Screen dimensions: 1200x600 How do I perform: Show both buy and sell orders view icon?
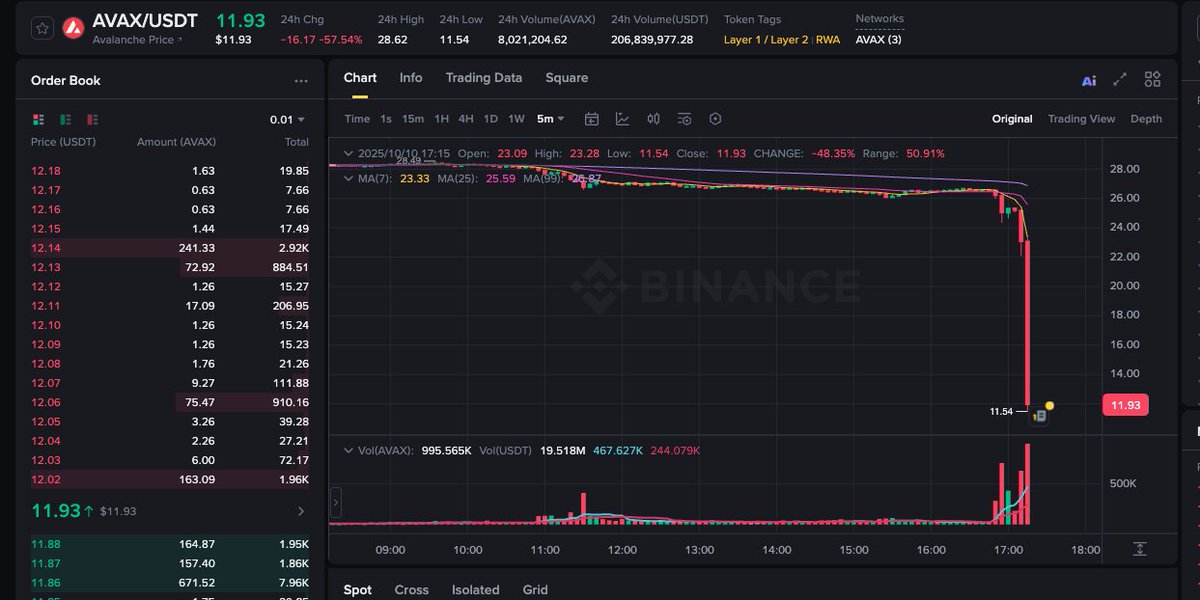pos(39,119)
